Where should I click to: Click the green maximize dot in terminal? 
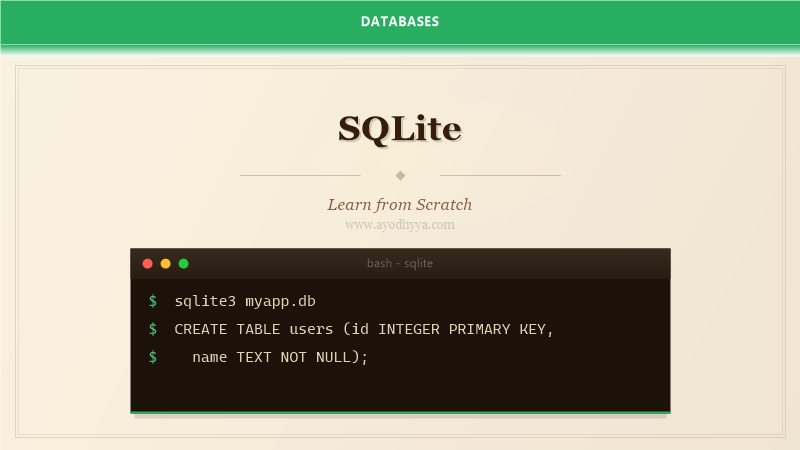[x=184, y=263]
